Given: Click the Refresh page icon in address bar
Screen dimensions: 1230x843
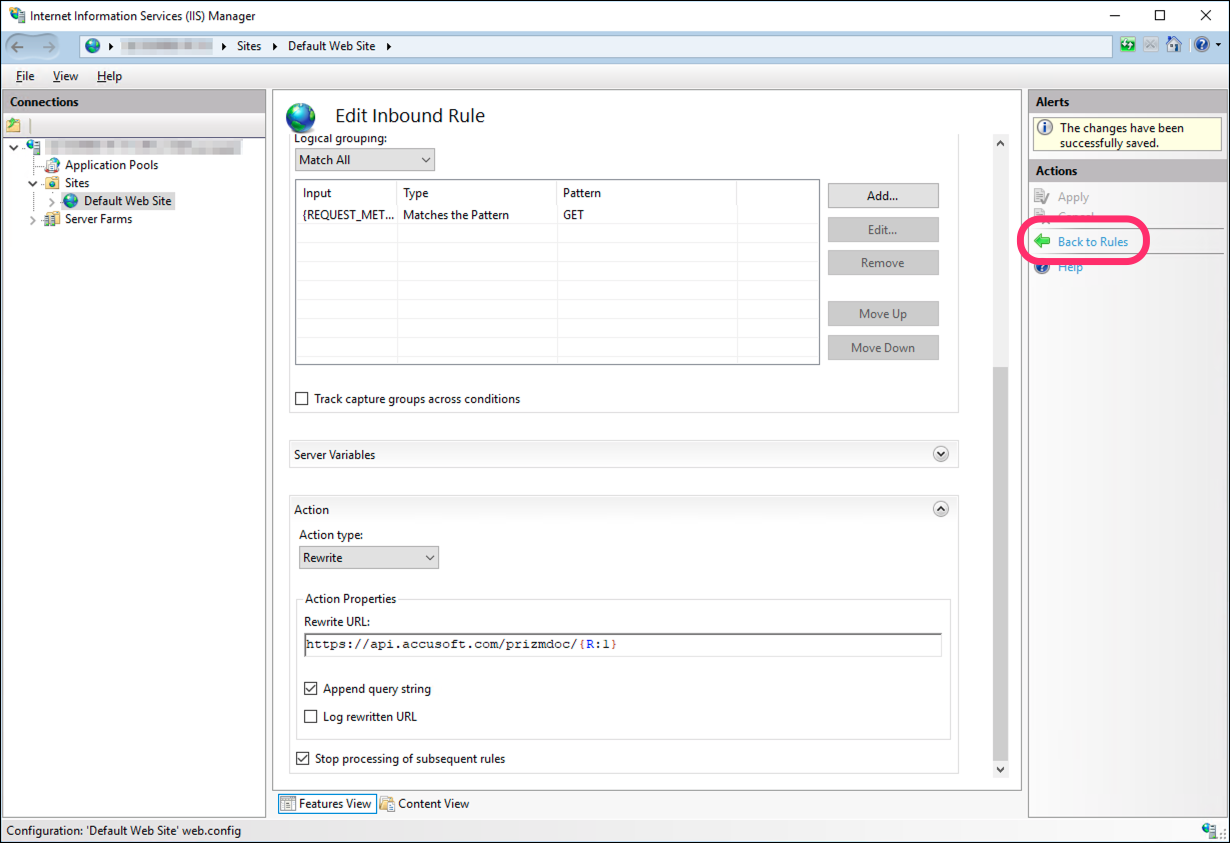Looking at the screenshot, I should tap(1128, 46).
